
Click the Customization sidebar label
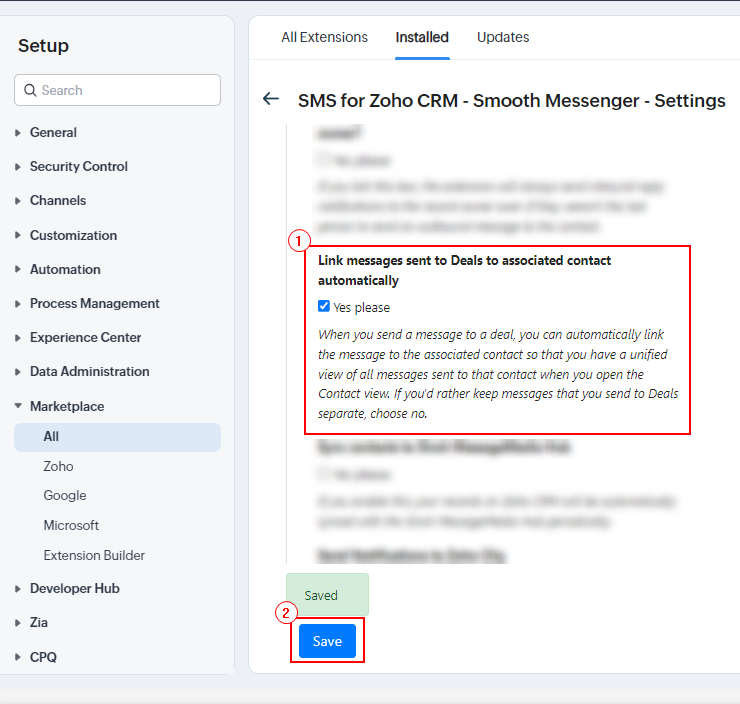point(74,235)
